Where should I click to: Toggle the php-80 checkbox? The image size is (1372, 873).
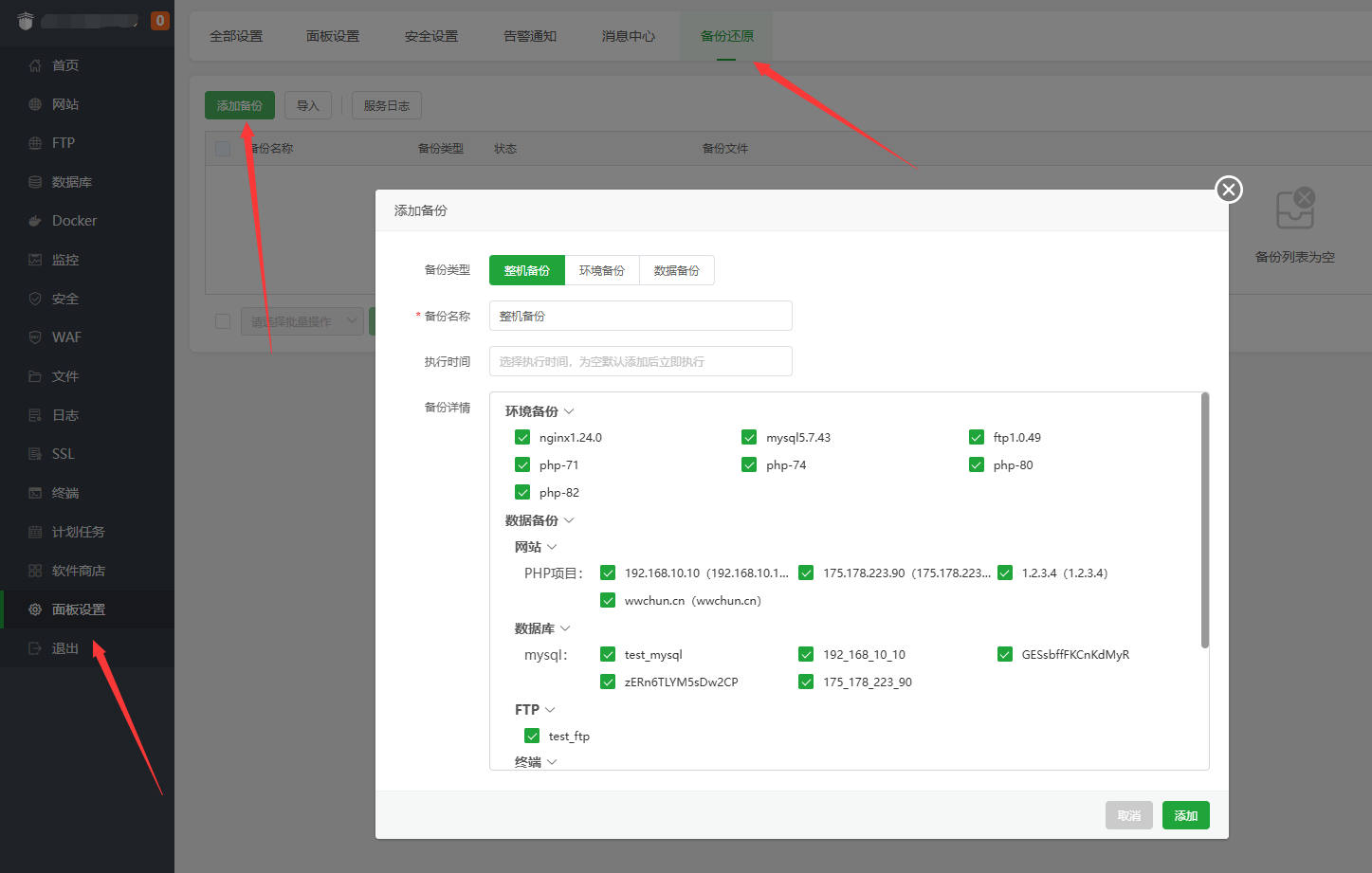[977, 464]
